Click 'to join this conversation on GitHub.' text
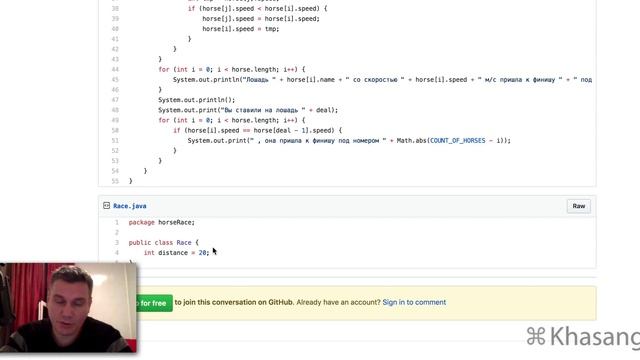Image resolution: width=640 pixels, height=360 pixels. [234, 302]
